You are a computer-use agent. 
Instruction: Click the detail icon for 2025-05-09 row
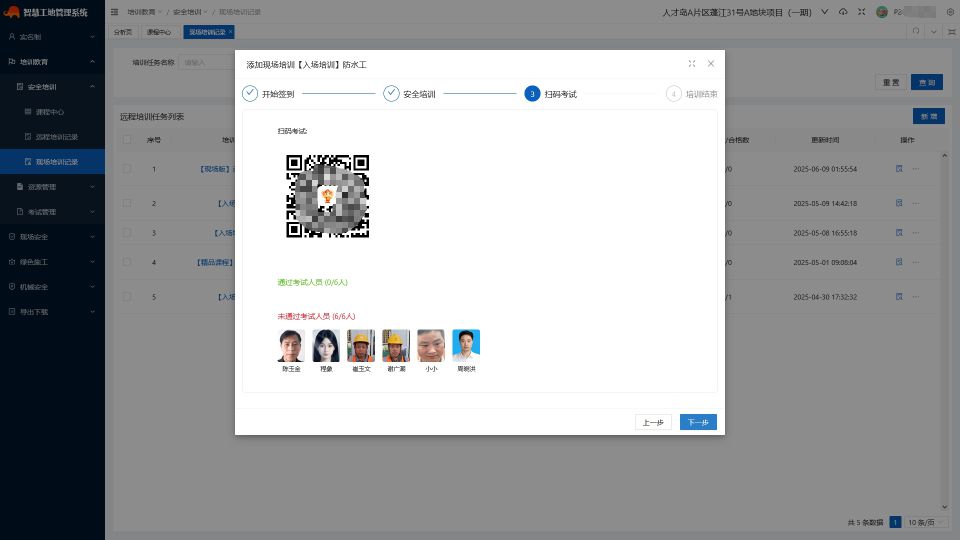click(x=899, y=203)
